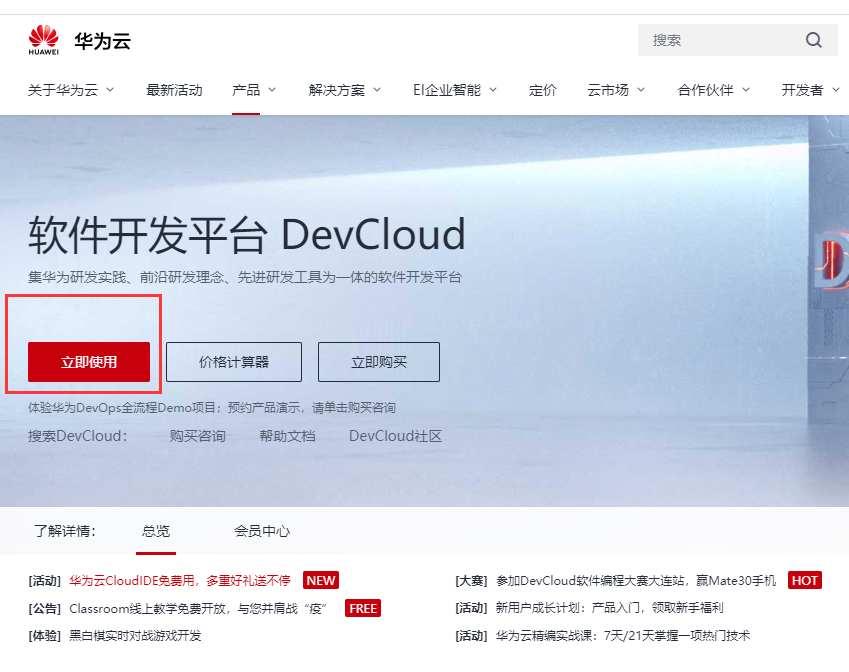This screenshot has height=672, width=849.
Task: Click the NEW badge
Action: coord(321,580)
